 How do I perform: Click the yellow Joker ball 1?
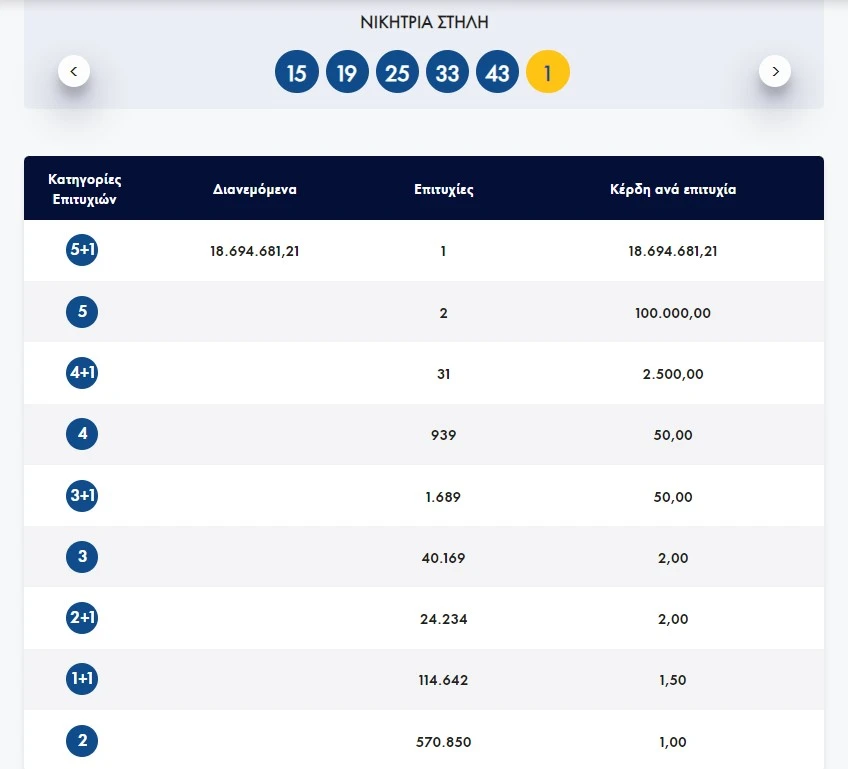pos(547,73)
